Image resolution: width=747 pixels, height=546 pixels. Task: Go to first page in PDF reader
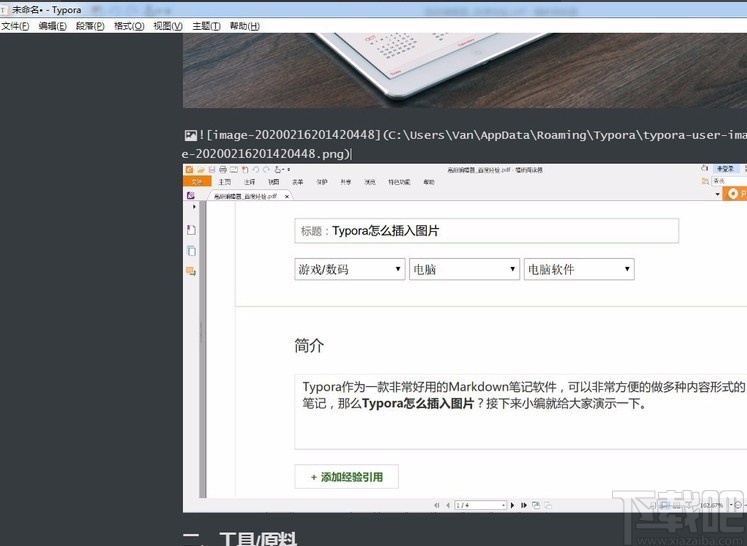(437, 505)
